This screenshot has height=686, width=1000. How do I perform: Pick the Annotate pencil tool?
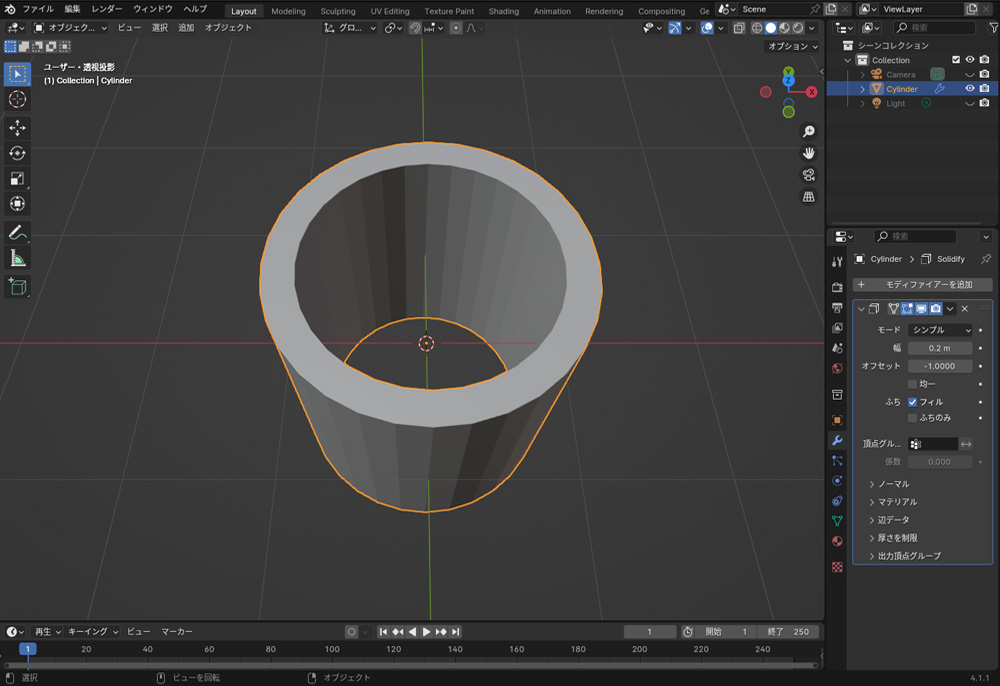click(x=17, y=233)
